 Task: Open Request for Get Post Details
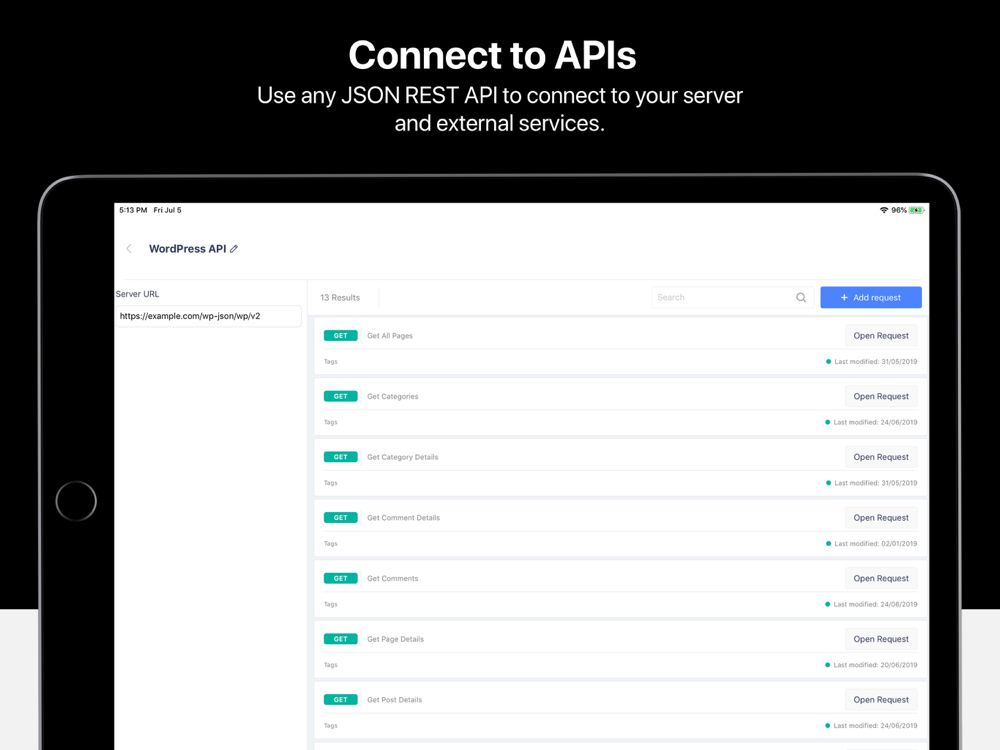tap(881, 700)
